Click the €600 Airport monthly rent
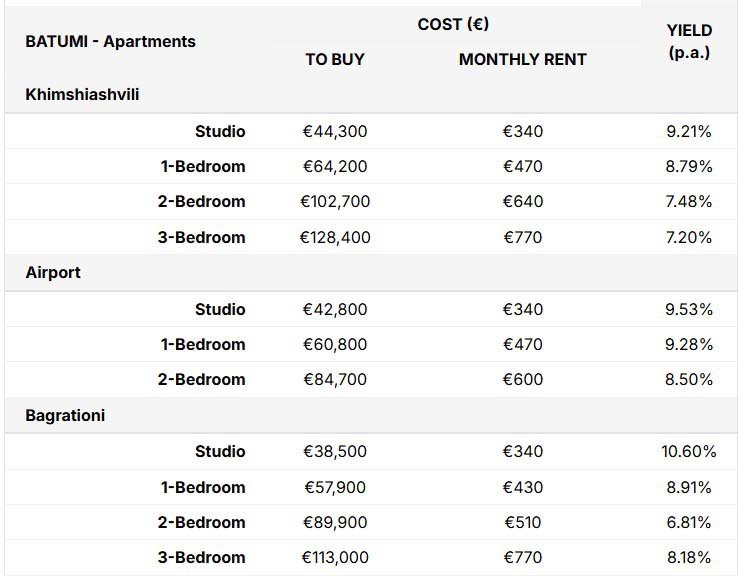 point(522,380)
